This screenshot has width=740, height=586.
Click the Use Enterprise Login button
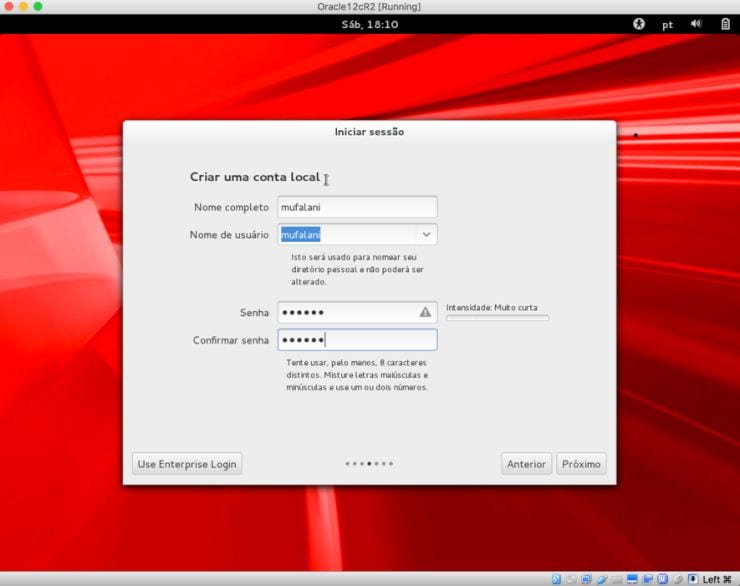[x=187, y=464]
